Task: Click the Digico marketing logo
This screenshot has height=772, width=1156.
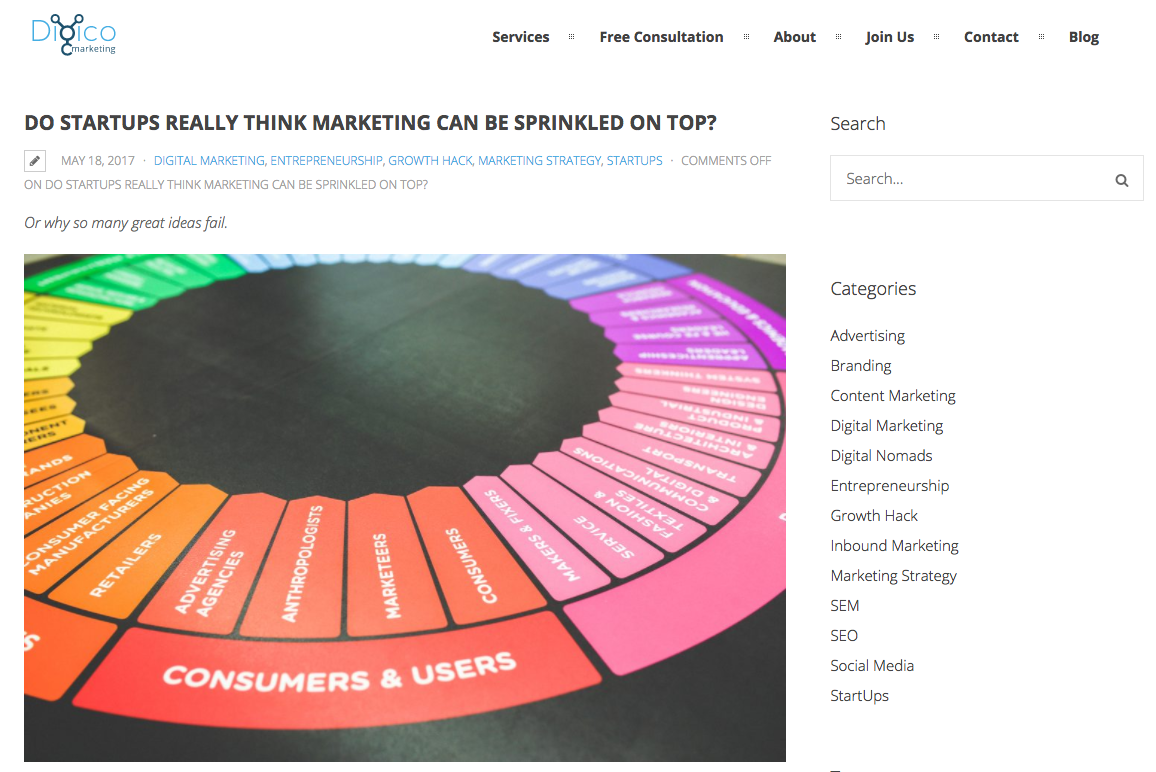Action: click(73, 34)
